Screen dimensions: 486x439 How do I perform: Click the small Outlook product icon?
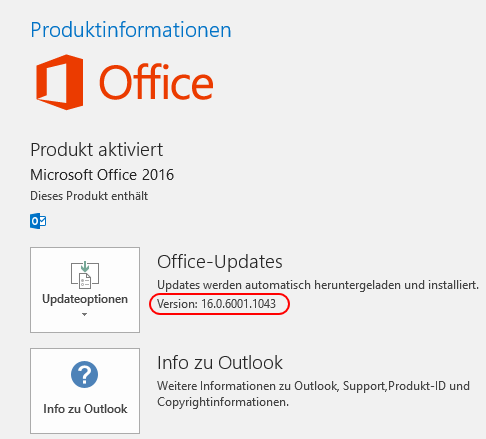(x=38, y=221)
